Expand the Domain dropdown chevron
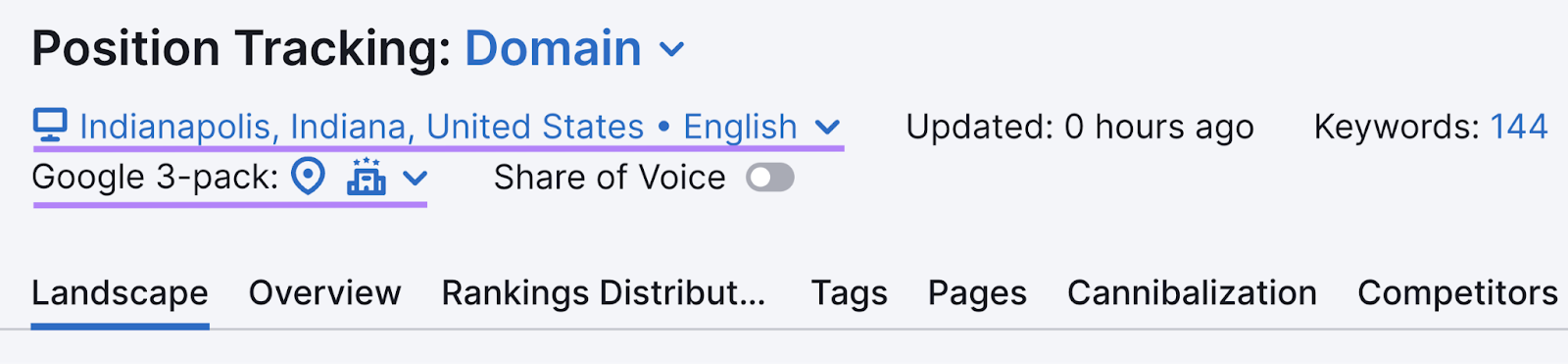Image resolution: width=1568 pixels, height=364 pixels. click(x=672, y=49)
